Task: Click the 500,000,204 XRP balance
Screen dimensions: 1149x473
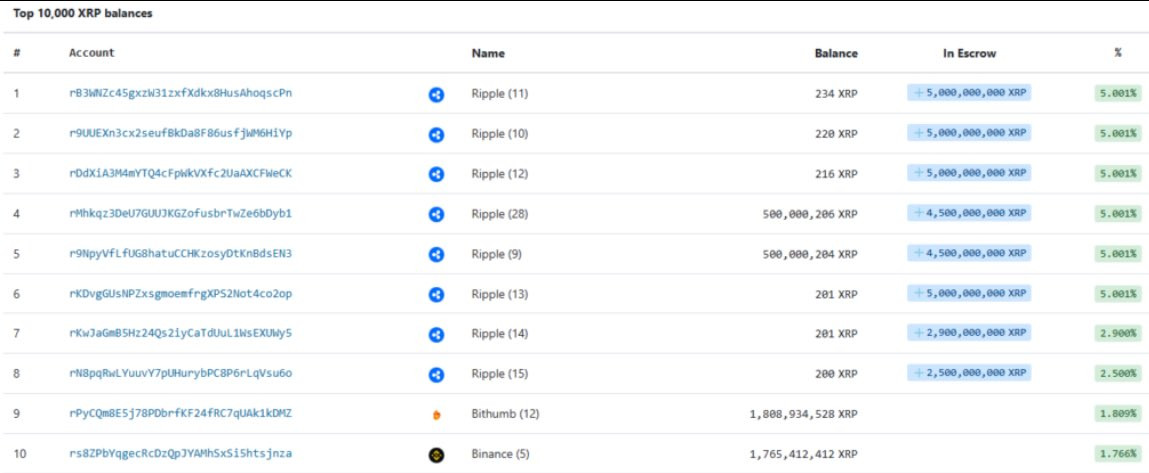Action: pyautogui.click(x=810, y=254)
